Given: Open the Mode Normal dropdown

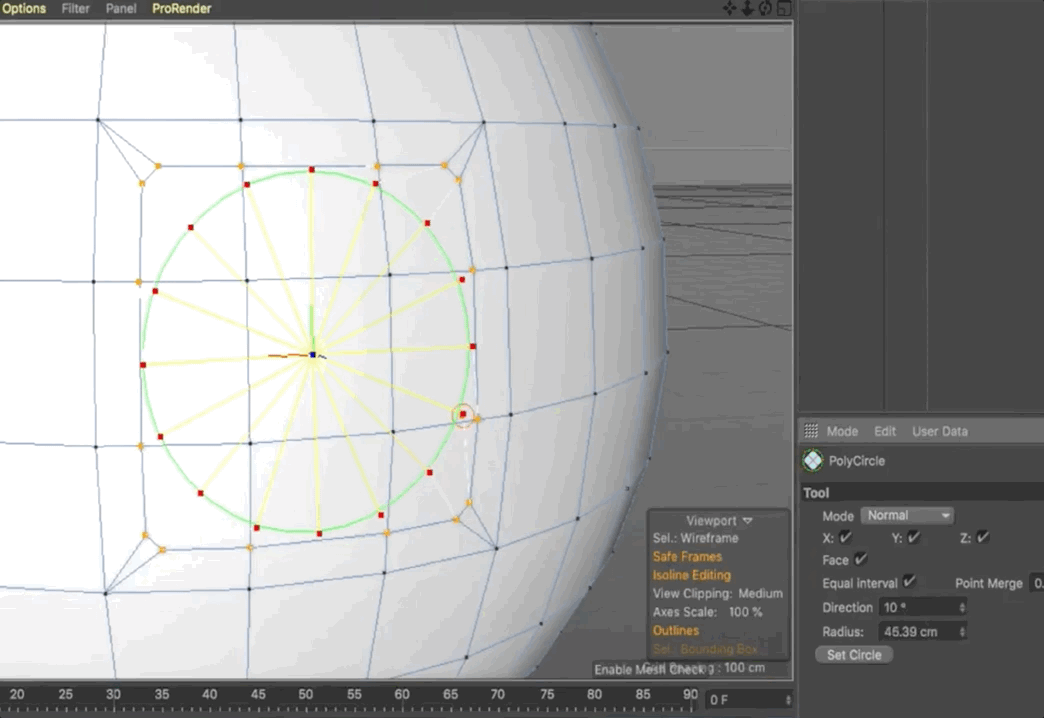Looking at the screenshot, I should (907, 516).
